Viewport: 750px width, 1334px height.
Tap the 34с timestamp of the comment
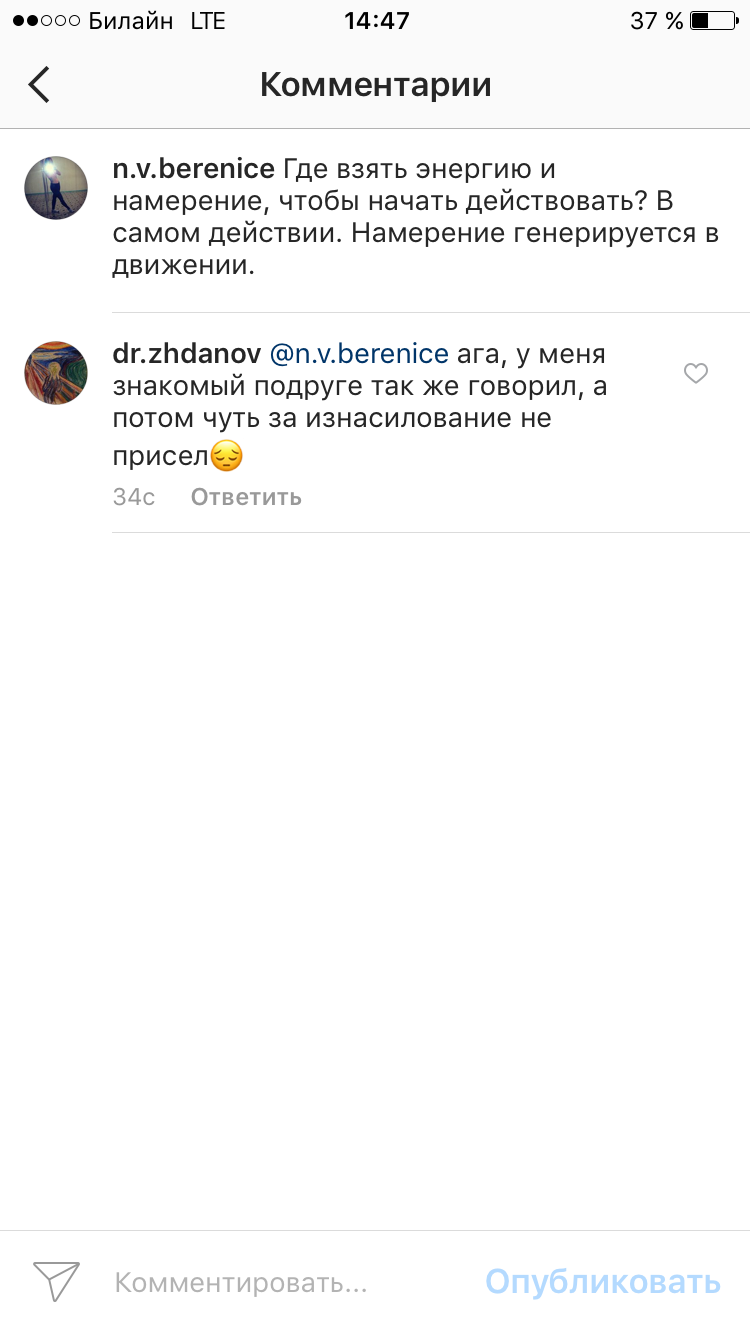(134, 497)
